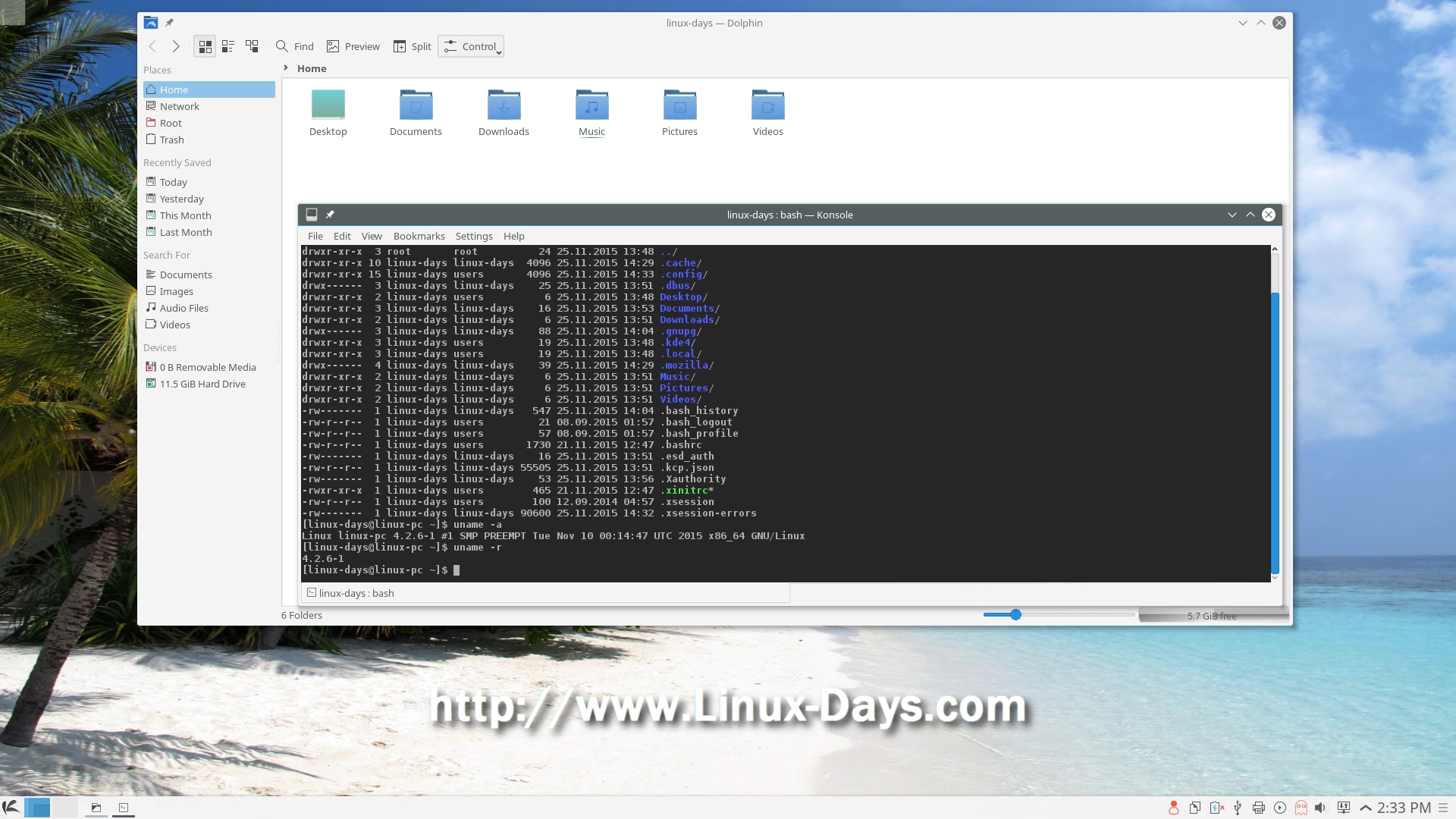1456x819 pixels.
Task: Open the Control dropdown menu
Action: pos(471,46)
